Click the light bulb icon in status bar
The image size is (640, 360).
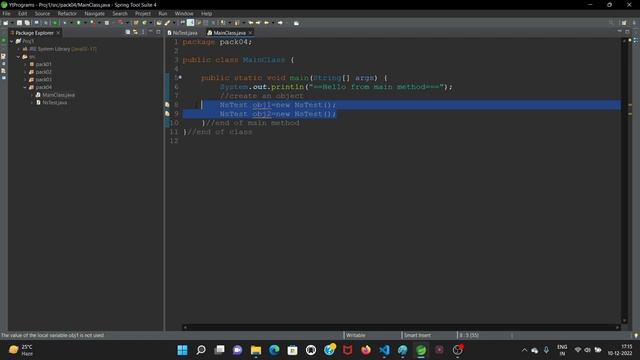pyautogui.click(x=636, y=336)
